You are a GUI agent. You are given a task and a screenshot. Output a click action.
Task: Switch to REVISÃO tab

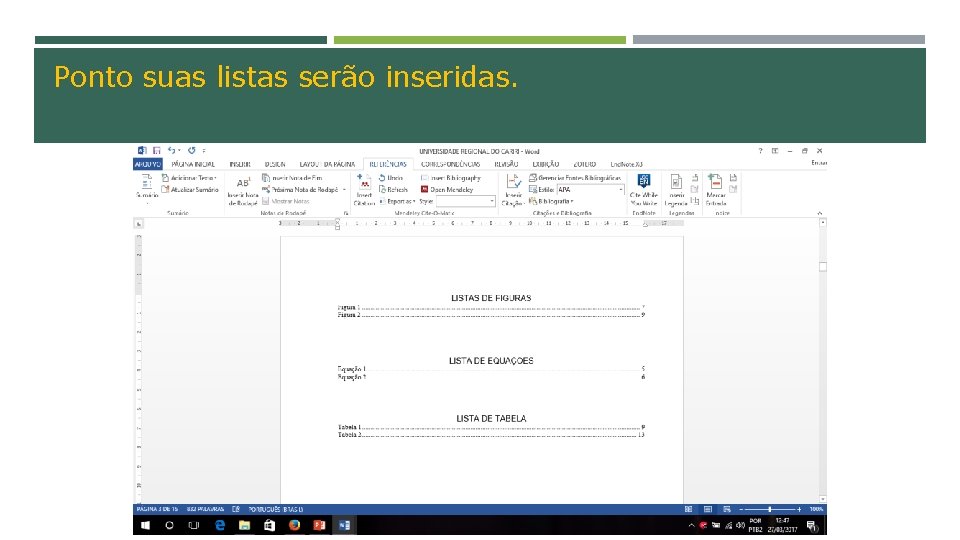(x=506, y=164)
